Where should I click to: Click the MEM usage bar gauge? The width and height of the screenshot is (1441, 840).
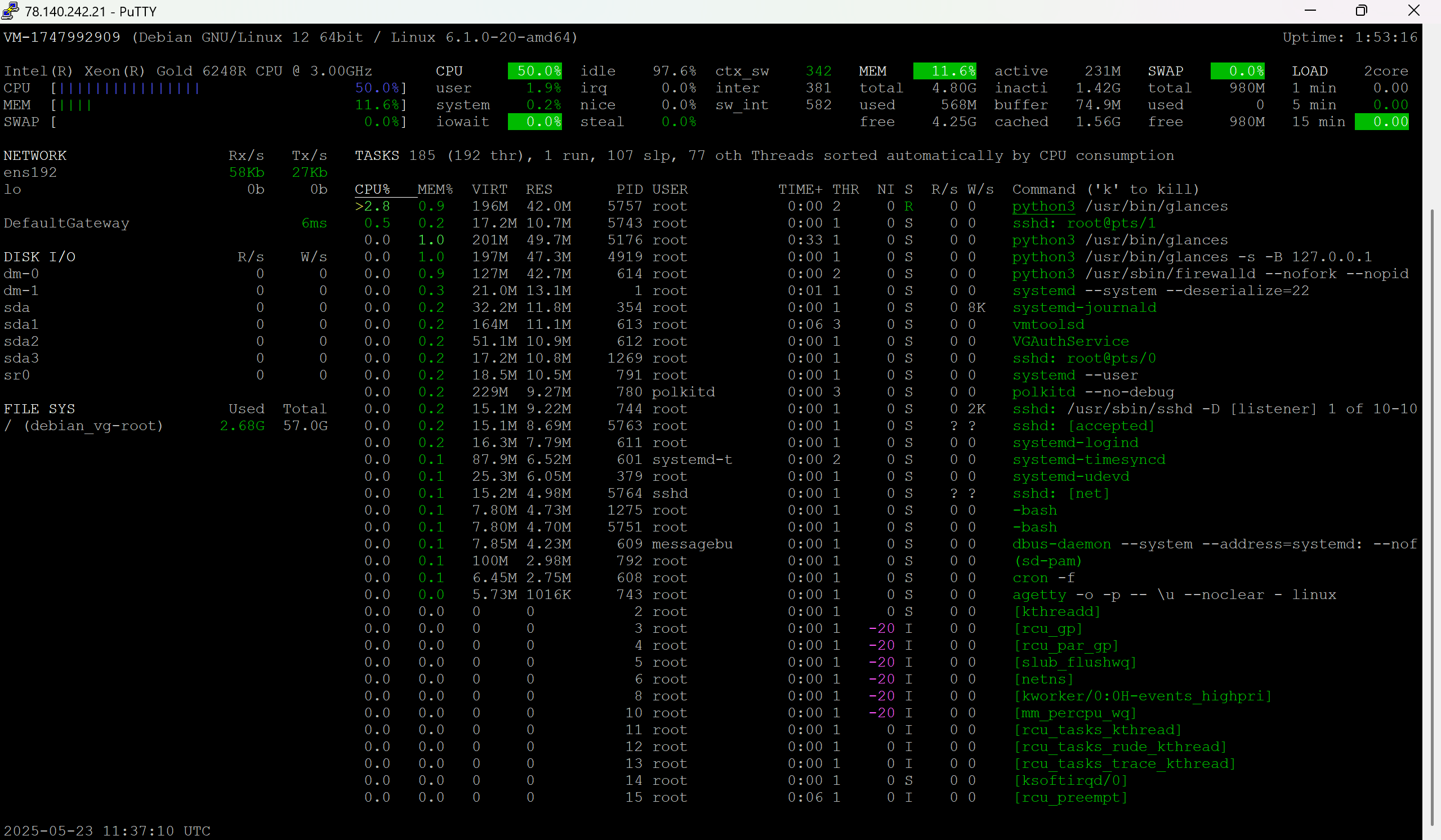[x=205, y=105]
